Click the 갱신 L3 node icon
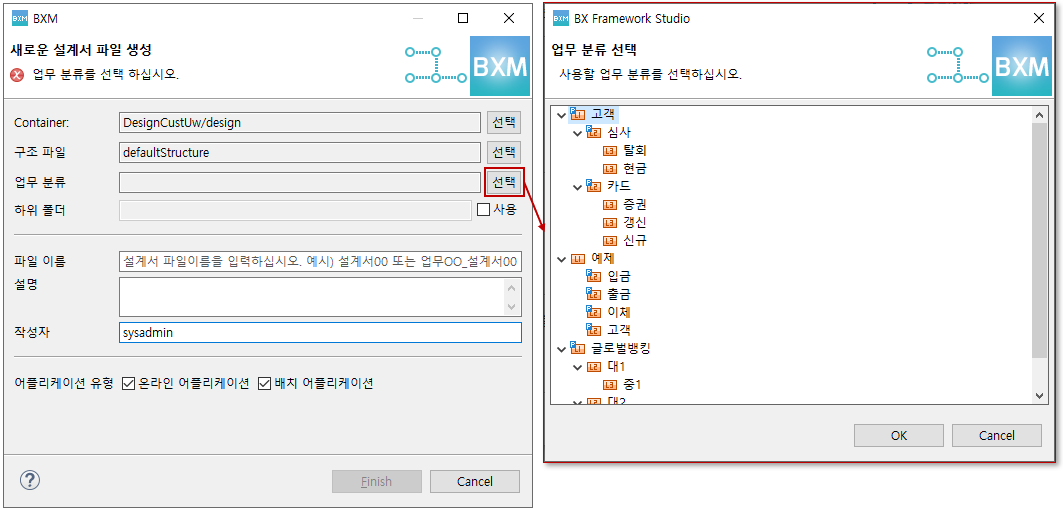The image size is (1063, 511). coord(610,222)
